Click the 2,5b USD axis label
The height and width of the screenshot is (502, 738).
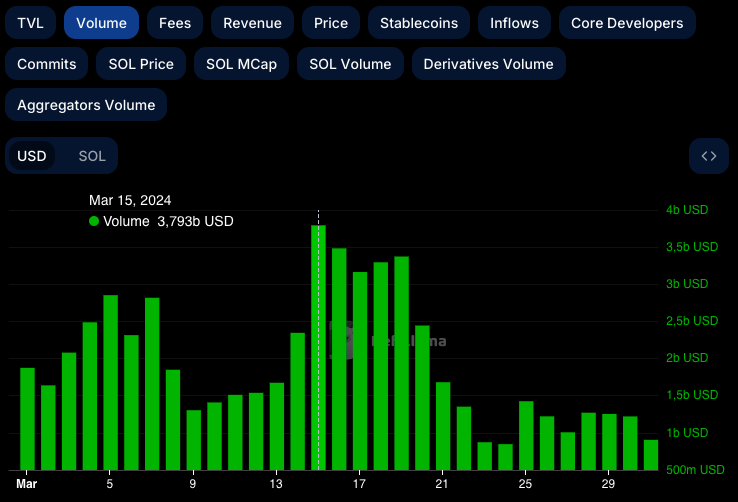pos(692,321)
